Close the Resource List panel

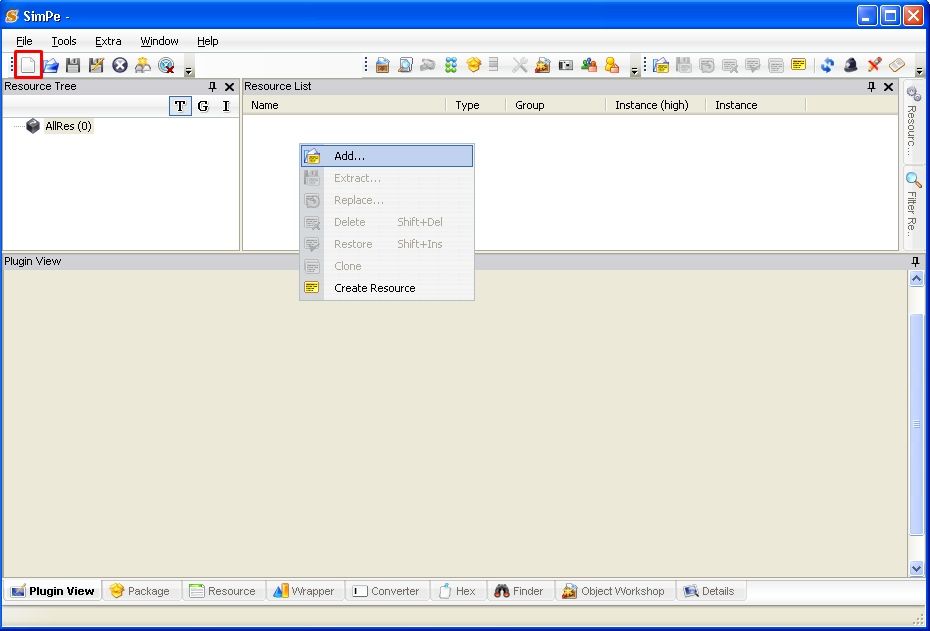pyautogui.click(x=888, y=87)
